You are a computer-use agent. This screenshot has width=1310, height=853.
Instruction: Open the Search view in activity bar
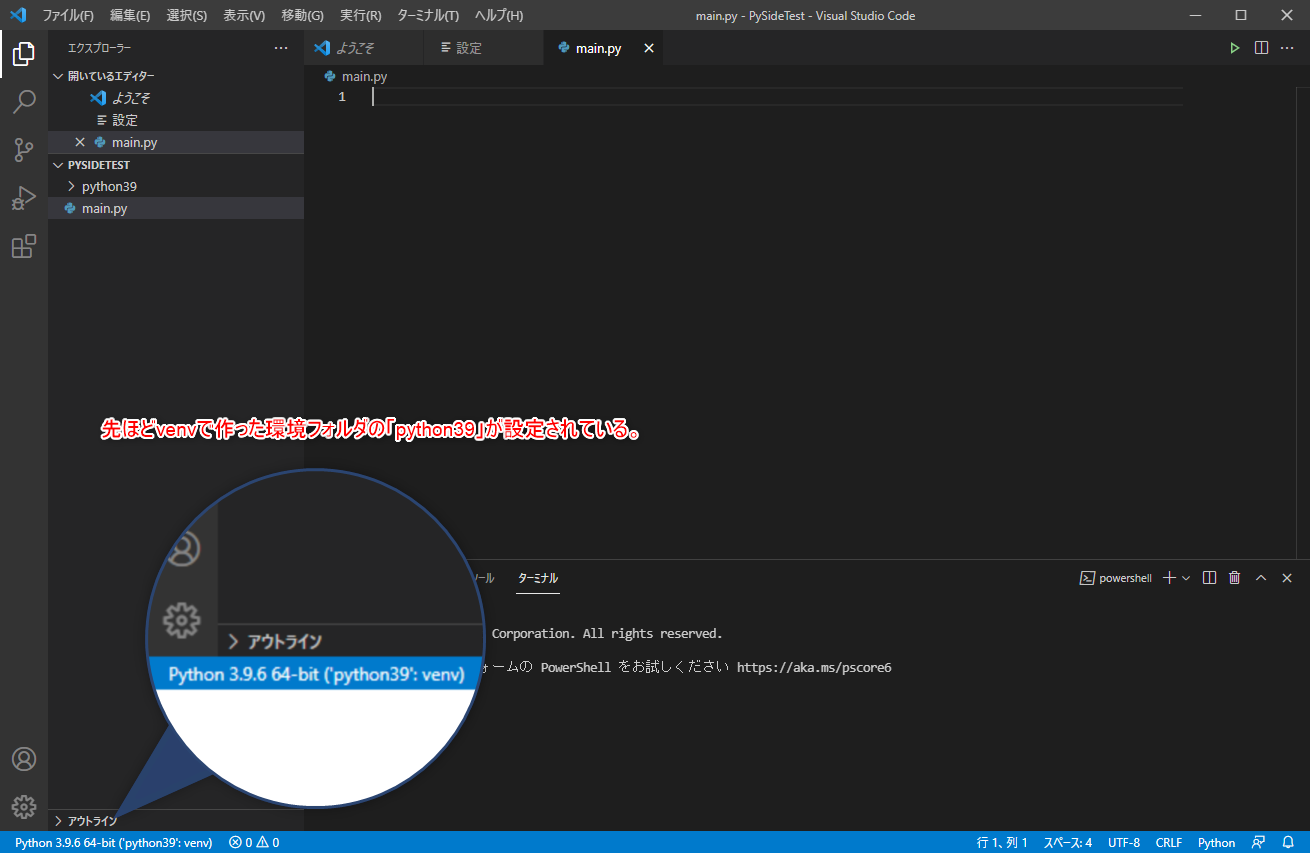(24, 102)
